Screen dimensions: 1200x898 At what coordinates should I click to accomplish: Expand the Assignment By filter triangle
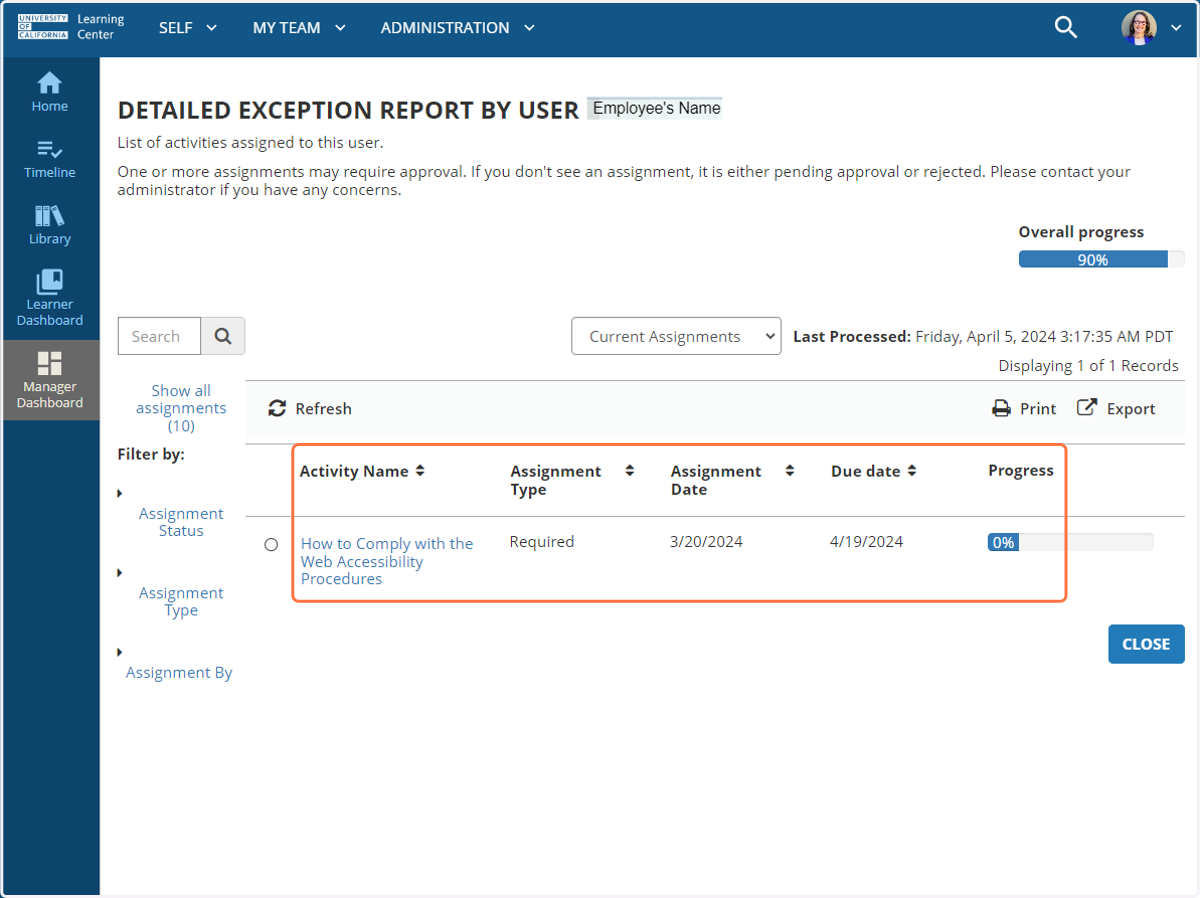click(x=120, y=652)
